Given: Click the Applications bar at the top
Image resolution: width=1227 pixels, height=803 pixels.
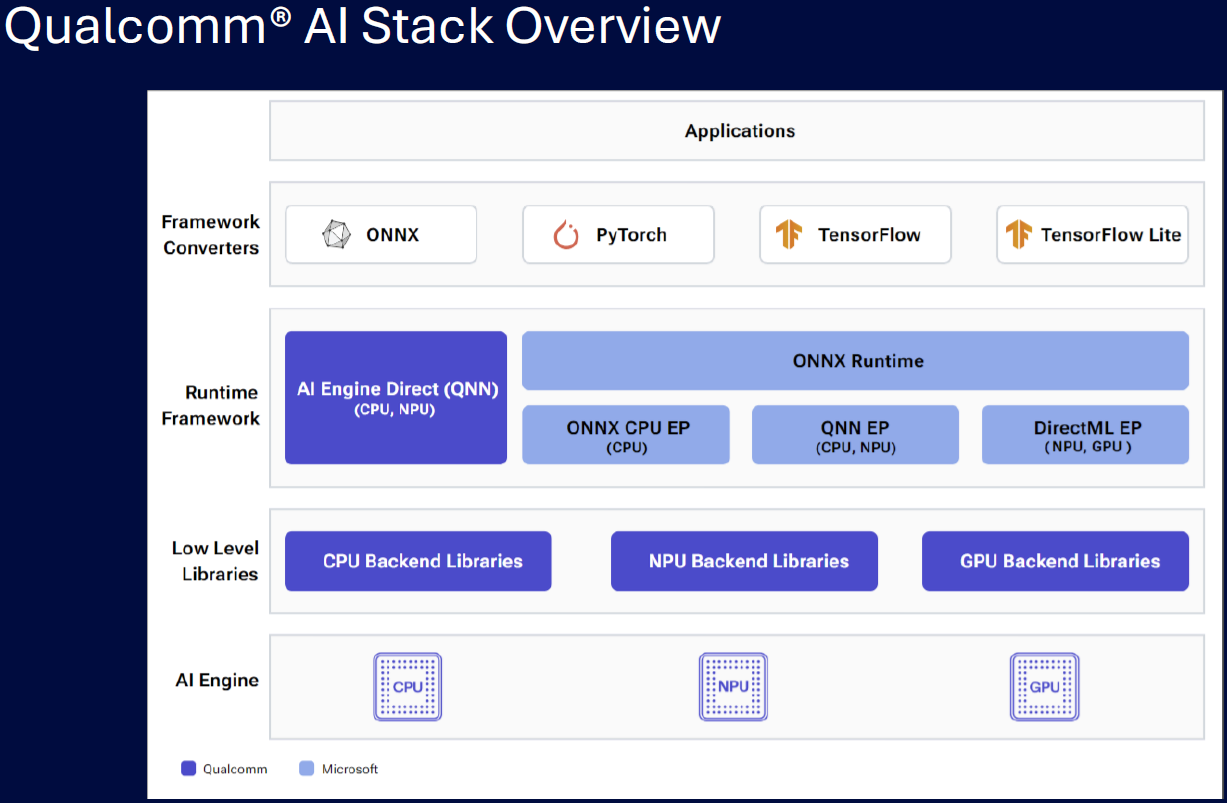Looking at the screenshot, I should (x=739, y=130).
